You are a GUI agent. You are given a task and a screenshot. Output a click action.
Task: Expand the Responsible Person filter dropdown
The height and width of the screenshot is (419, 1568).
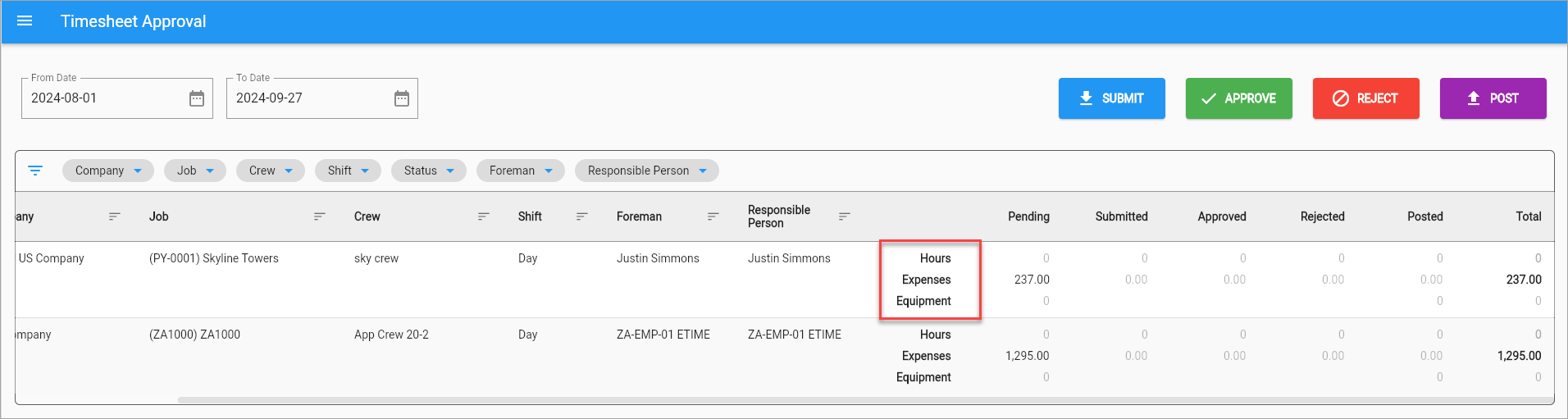tap(647, 171)
